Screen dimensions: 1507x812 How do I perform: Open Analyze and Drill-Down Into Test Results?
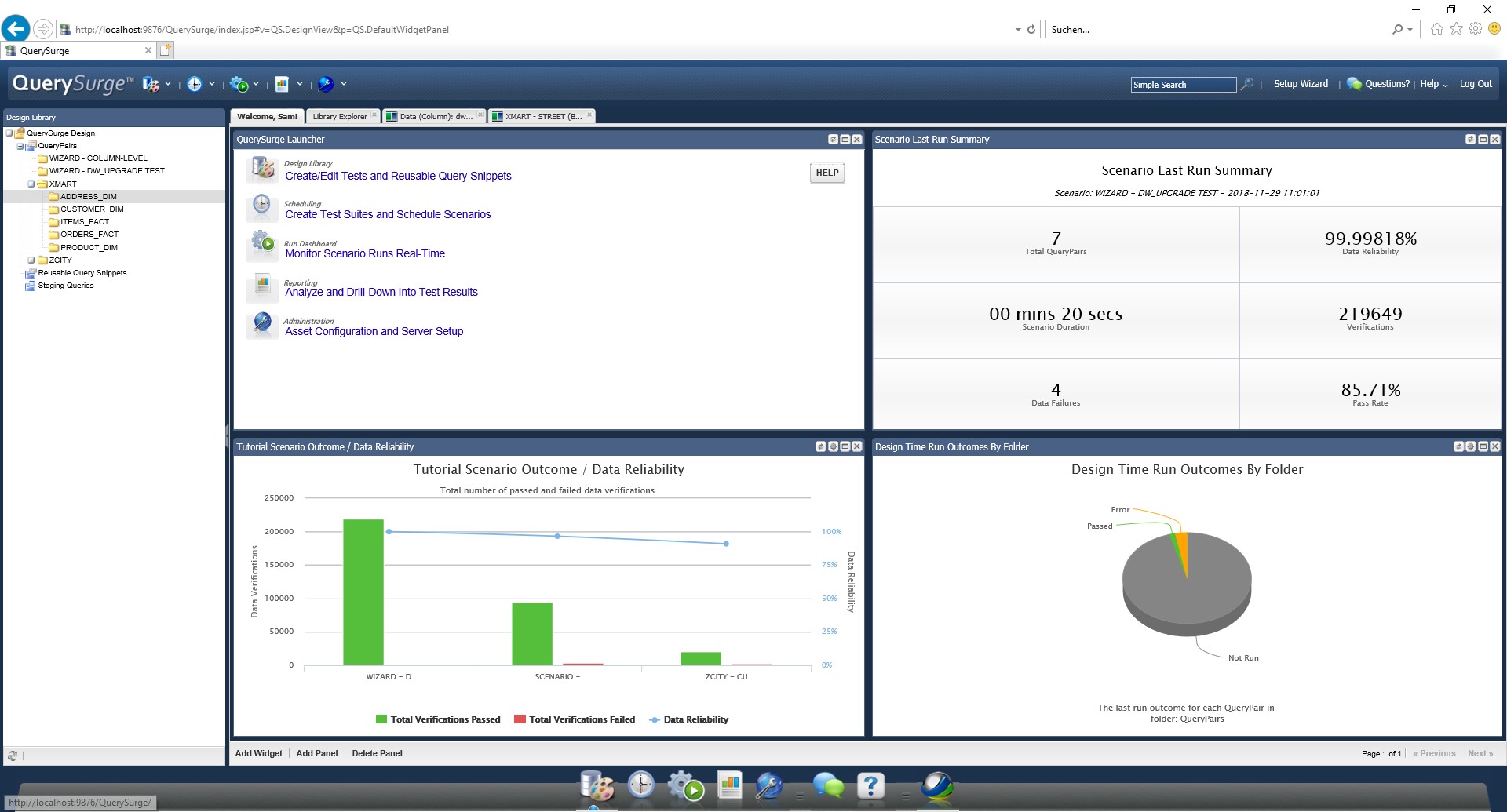pyautogui.click(x=381, y=293)
